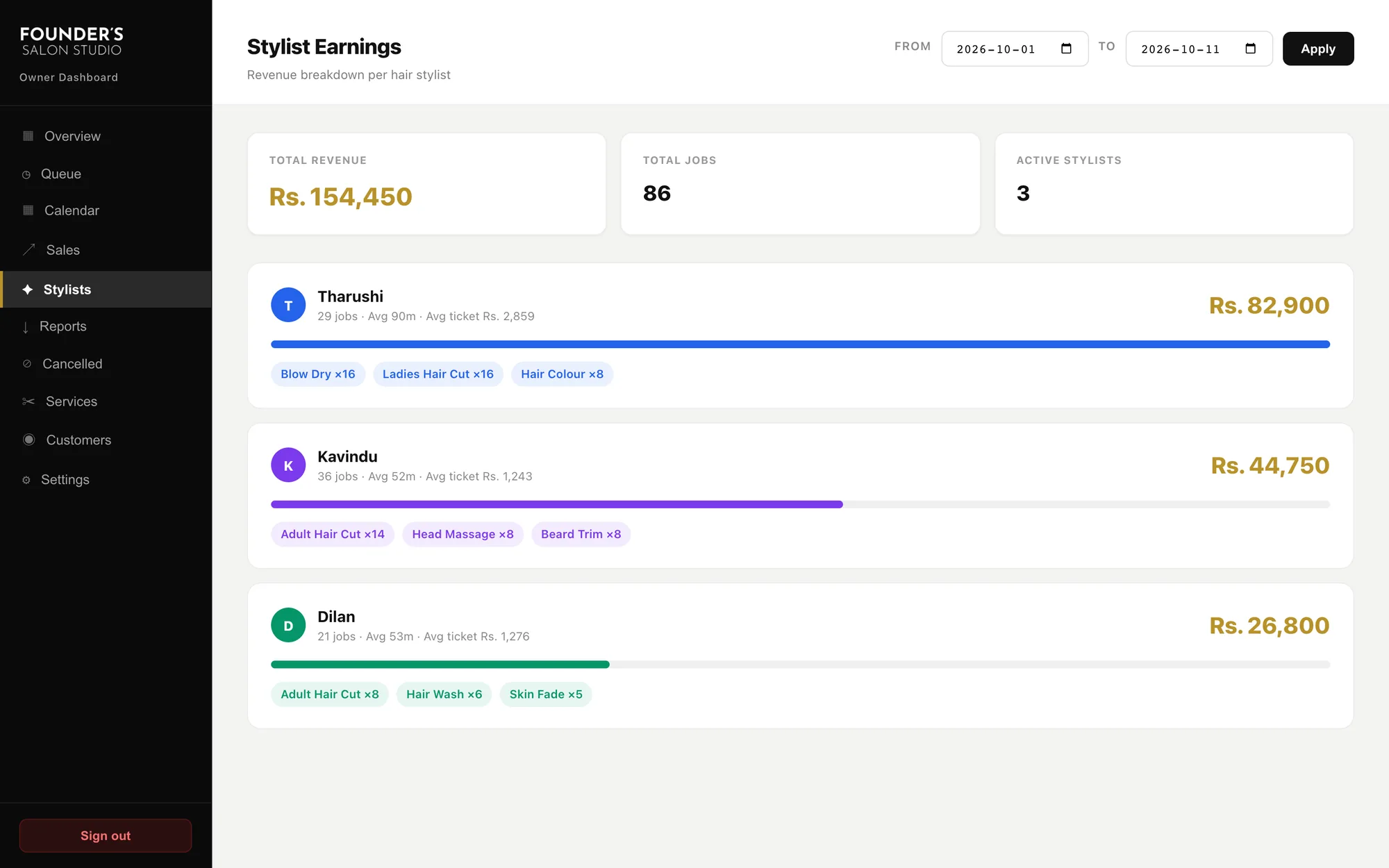
Task: Click the Beard Trim ×8 tag
Action: coord(581,535)
